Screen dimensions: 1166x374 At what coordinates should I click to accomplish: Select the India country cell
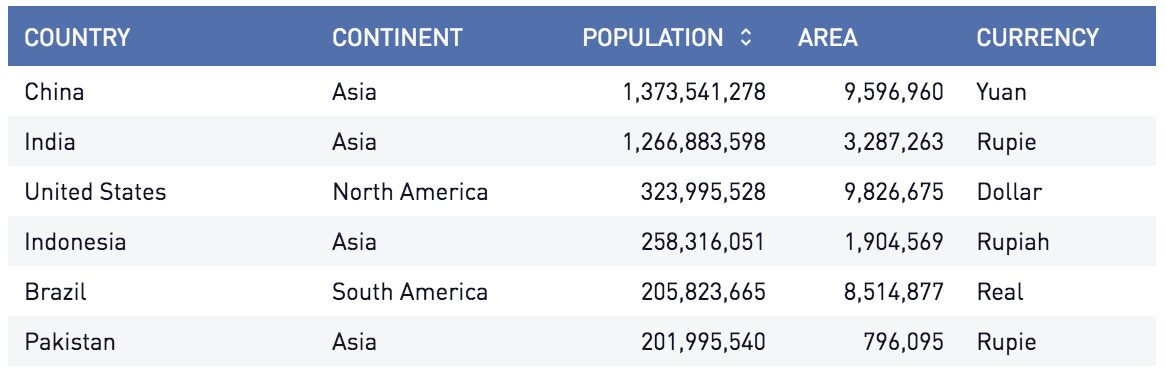(50, 141)
